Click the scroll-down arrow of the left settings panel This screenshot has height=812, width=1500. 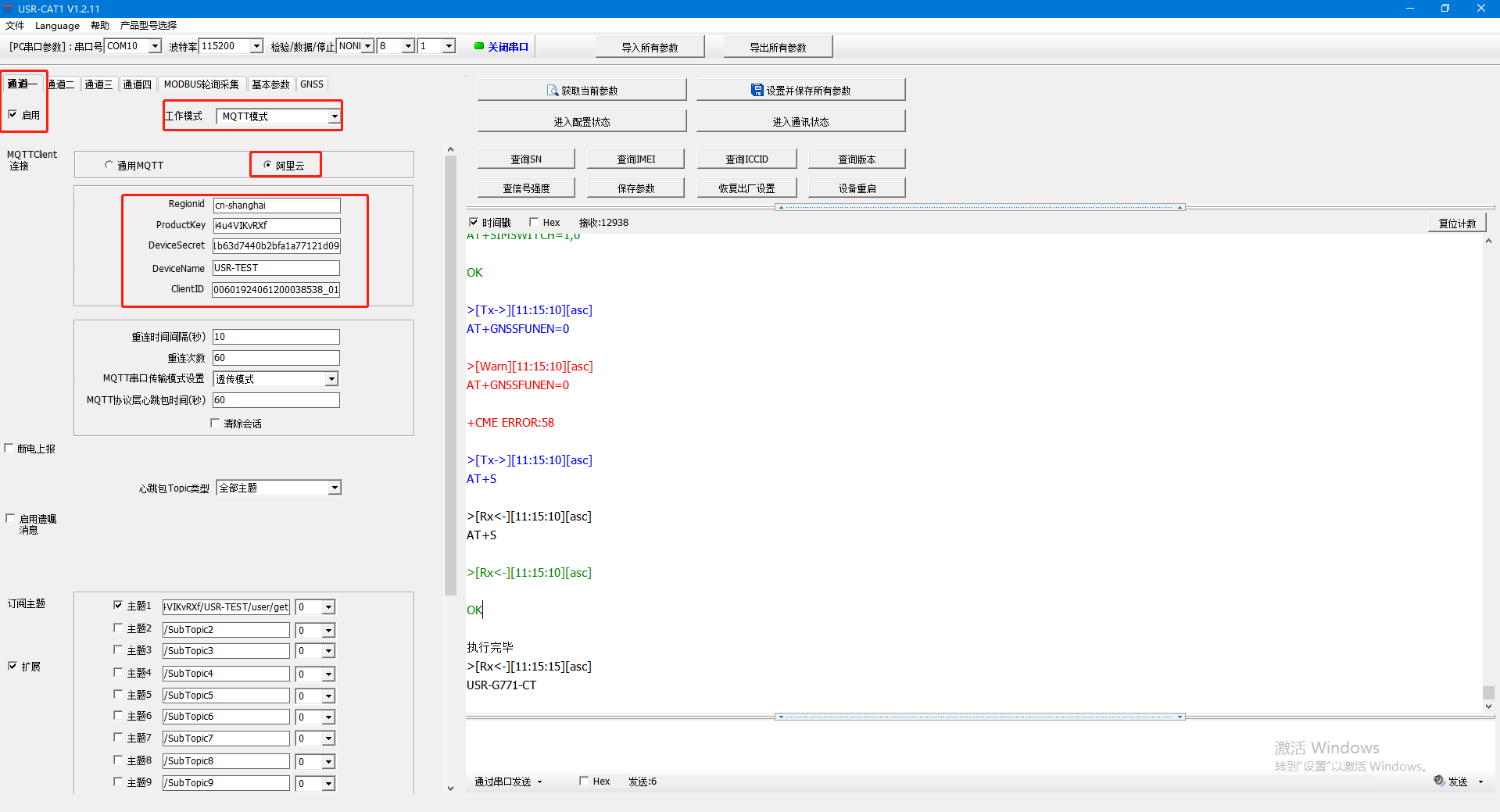pos(450,788)
